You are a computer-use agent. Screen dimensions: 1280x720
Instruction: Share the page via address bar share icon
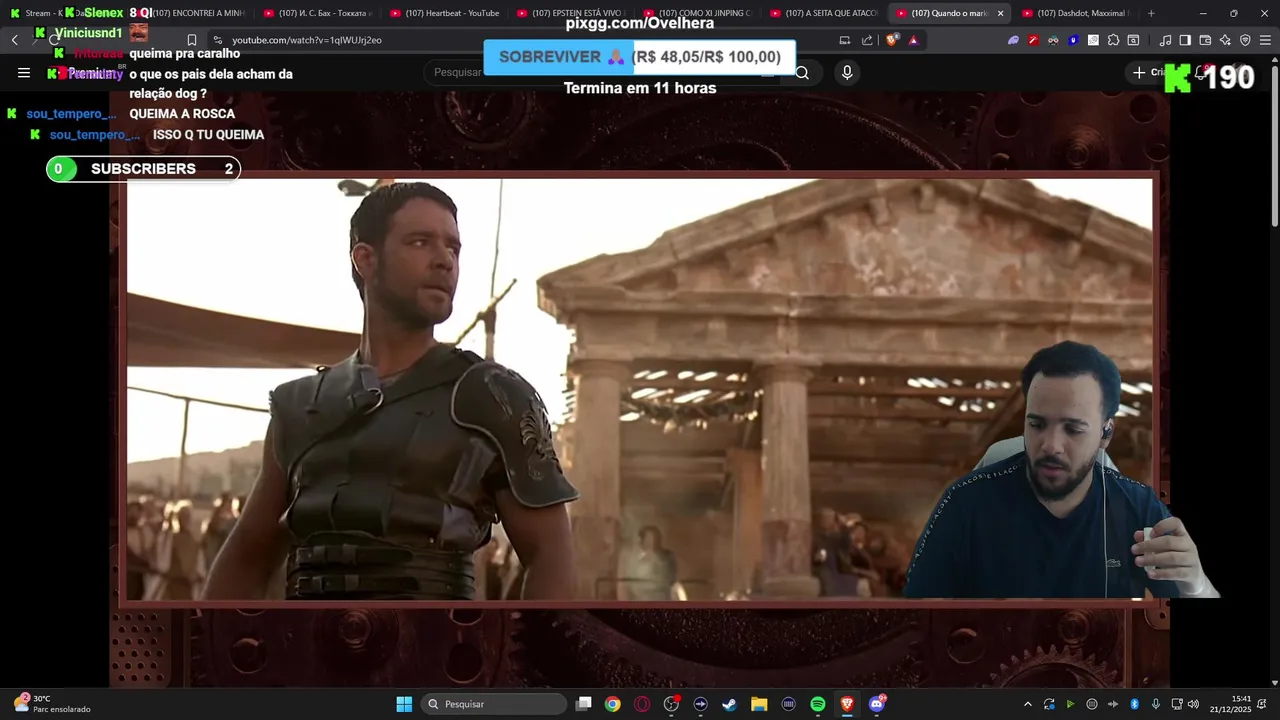pyautogui.click(x=867, y=40)
